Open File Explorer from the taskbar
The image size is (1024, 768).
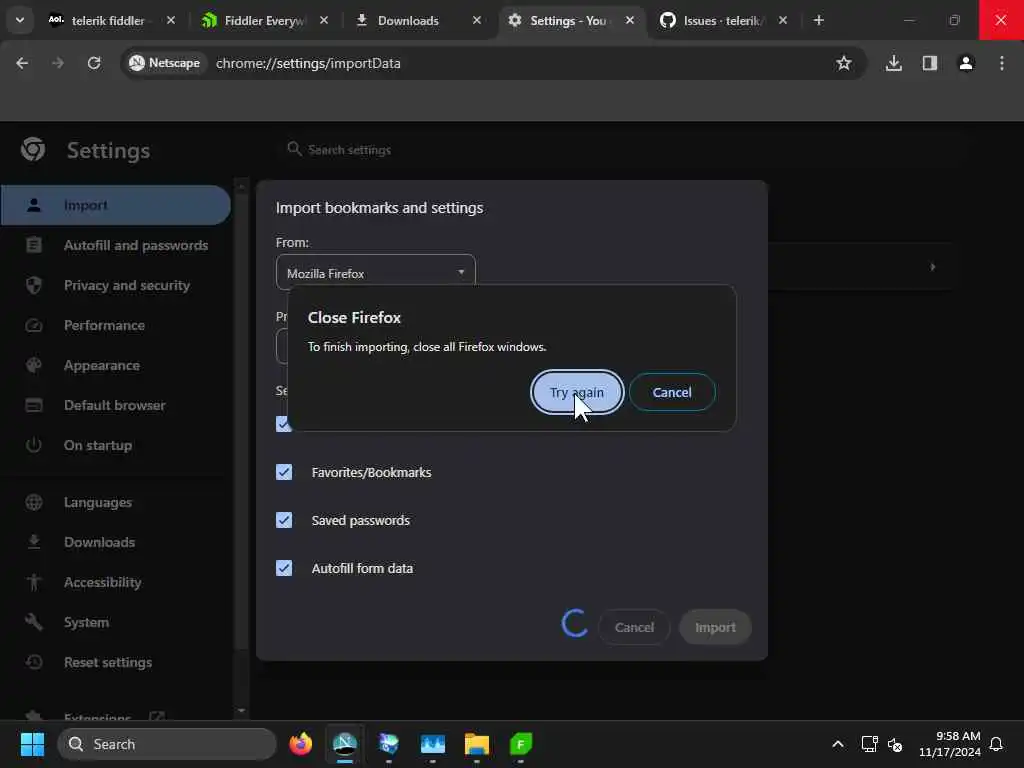[477, 744]
